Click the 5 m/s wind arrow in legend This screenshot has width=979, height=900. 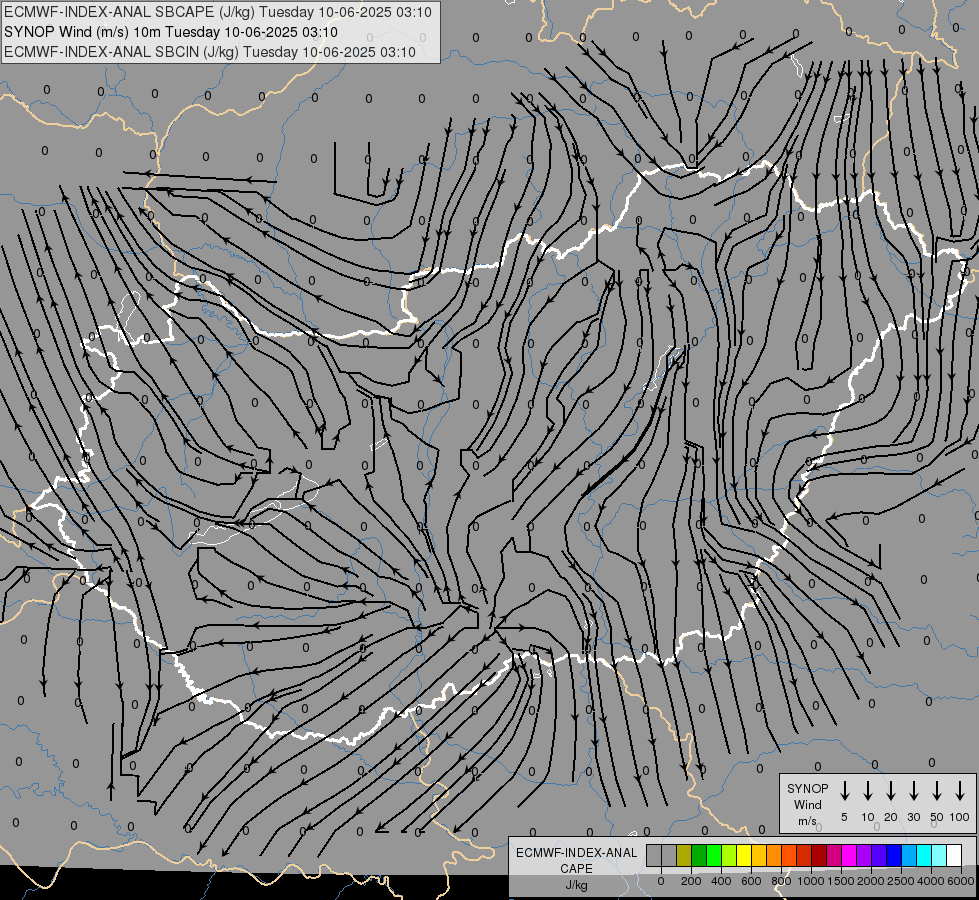tap(844, 790)
